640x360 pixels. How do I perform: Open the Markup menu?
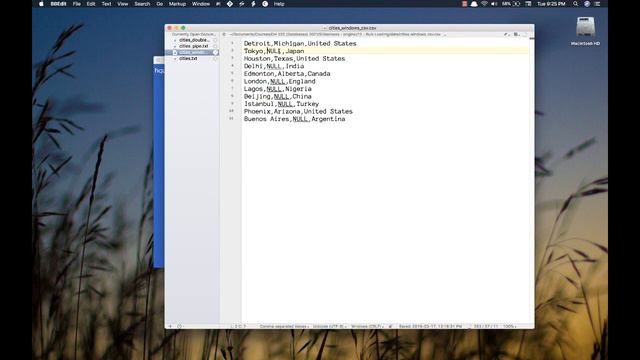(x=177, y=4)
